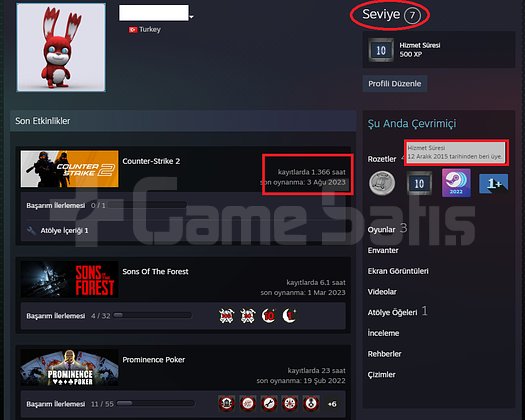
Task: Open the Atölye İçeriği 1 link
Action: [64, 230]
